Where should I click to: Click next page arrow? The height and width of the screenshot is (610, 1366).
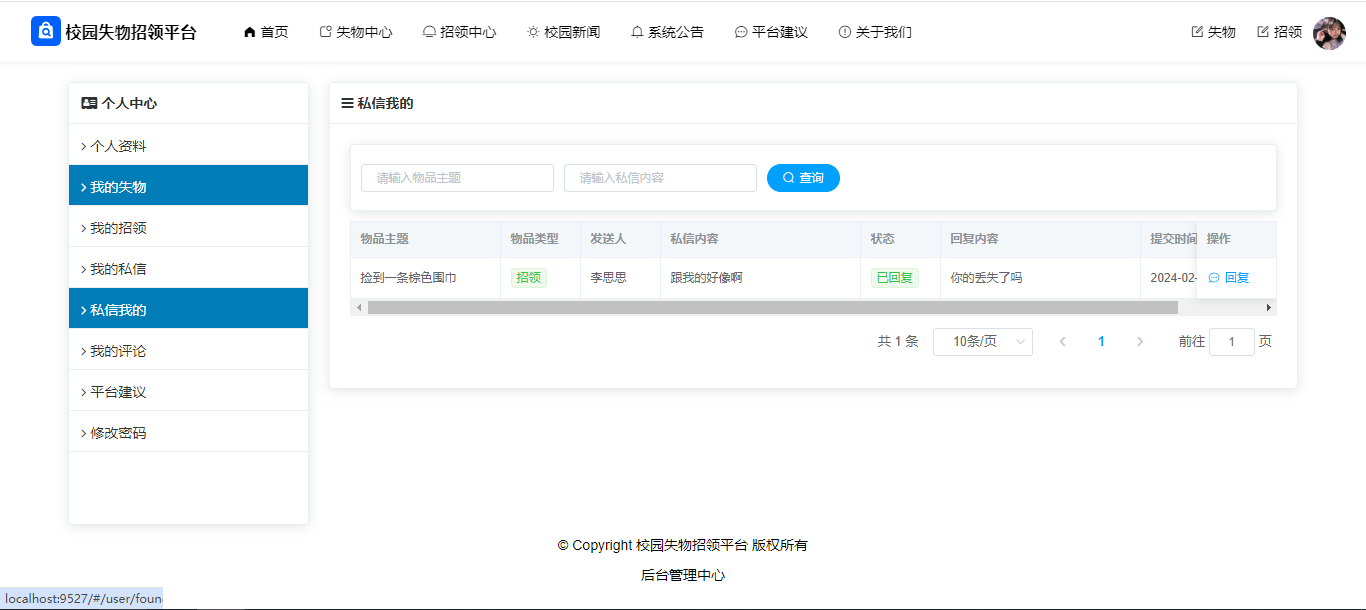pyautogui.click(x=1140, y=342)
